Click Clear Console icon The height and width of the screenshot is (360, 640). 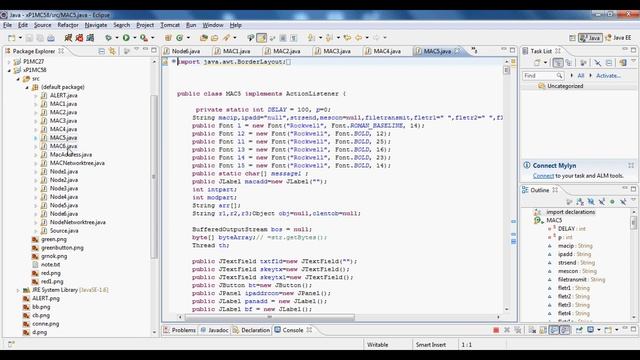532,330
